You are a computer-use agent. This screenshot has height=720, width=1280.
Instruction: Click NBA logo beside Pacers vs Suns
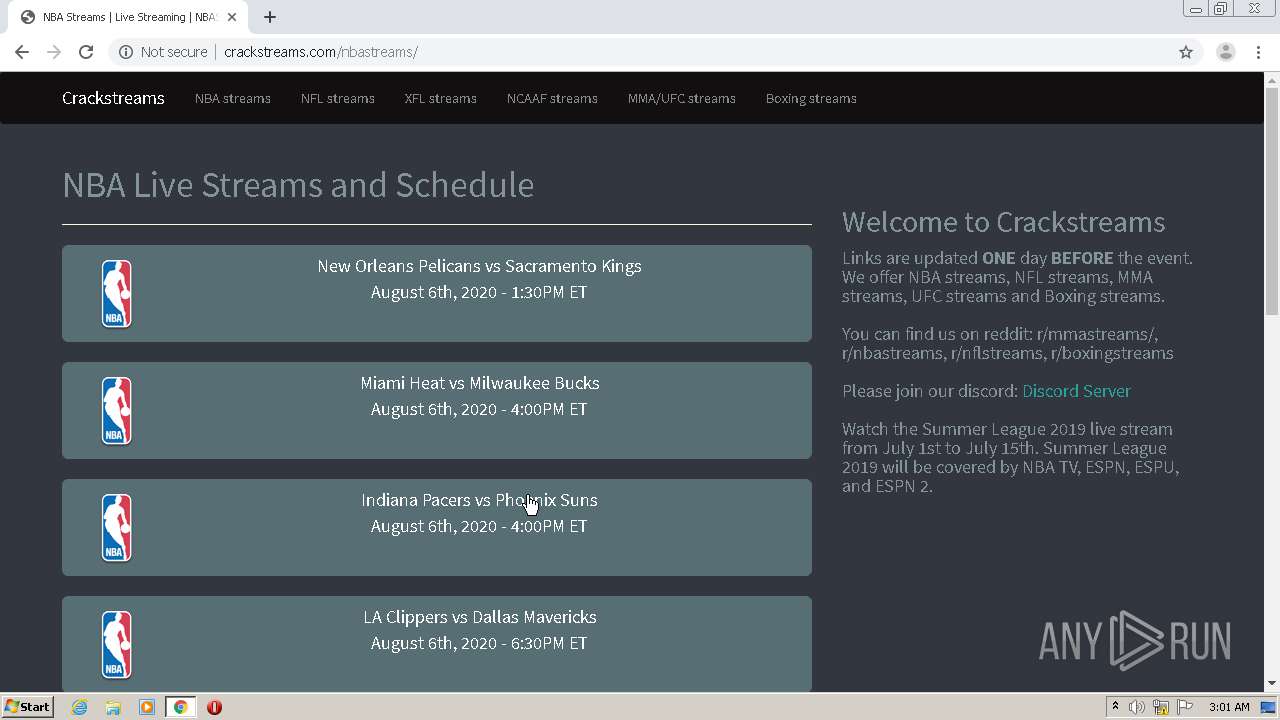117,528
